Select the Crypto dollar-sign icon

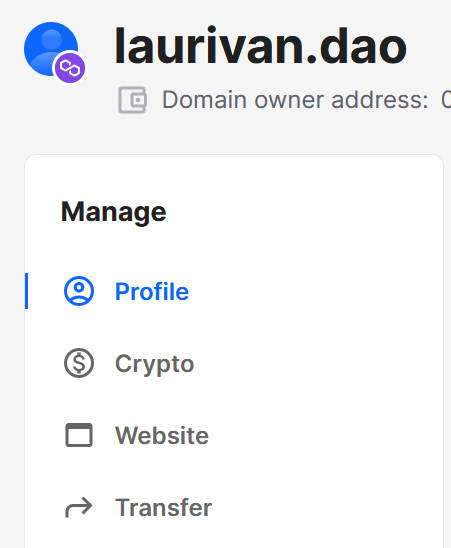(x=79, y=363)
